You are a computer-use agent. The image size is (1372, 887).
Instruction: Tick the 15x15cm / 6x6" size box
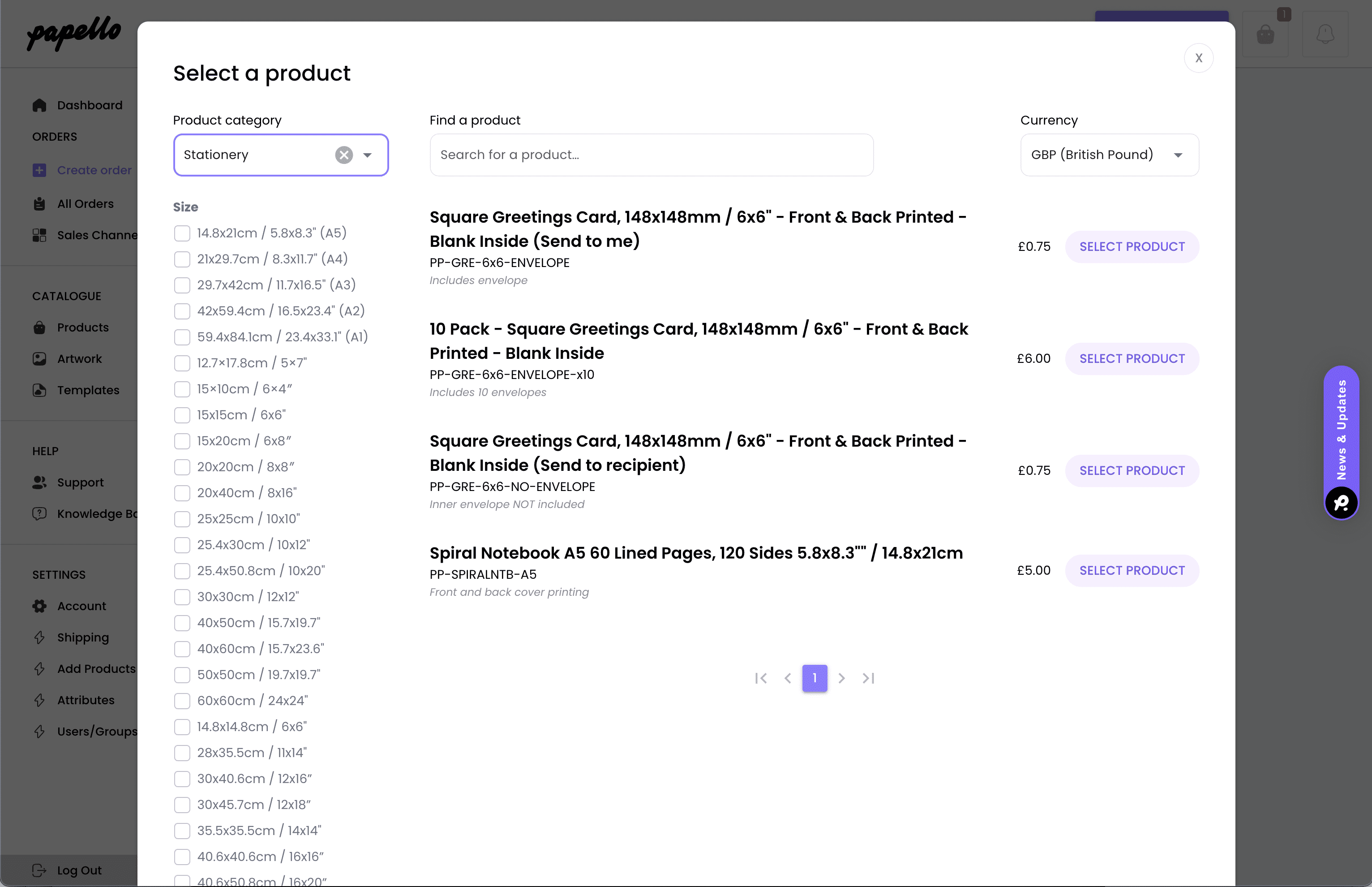coord(182,415)
